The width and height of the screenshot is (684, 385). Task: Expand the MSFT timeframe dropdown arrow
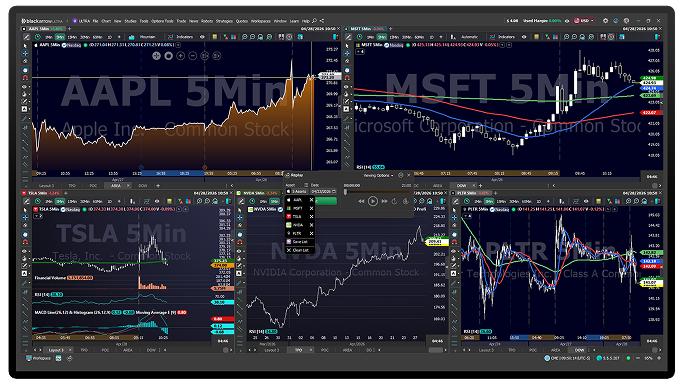pos(441,37)
